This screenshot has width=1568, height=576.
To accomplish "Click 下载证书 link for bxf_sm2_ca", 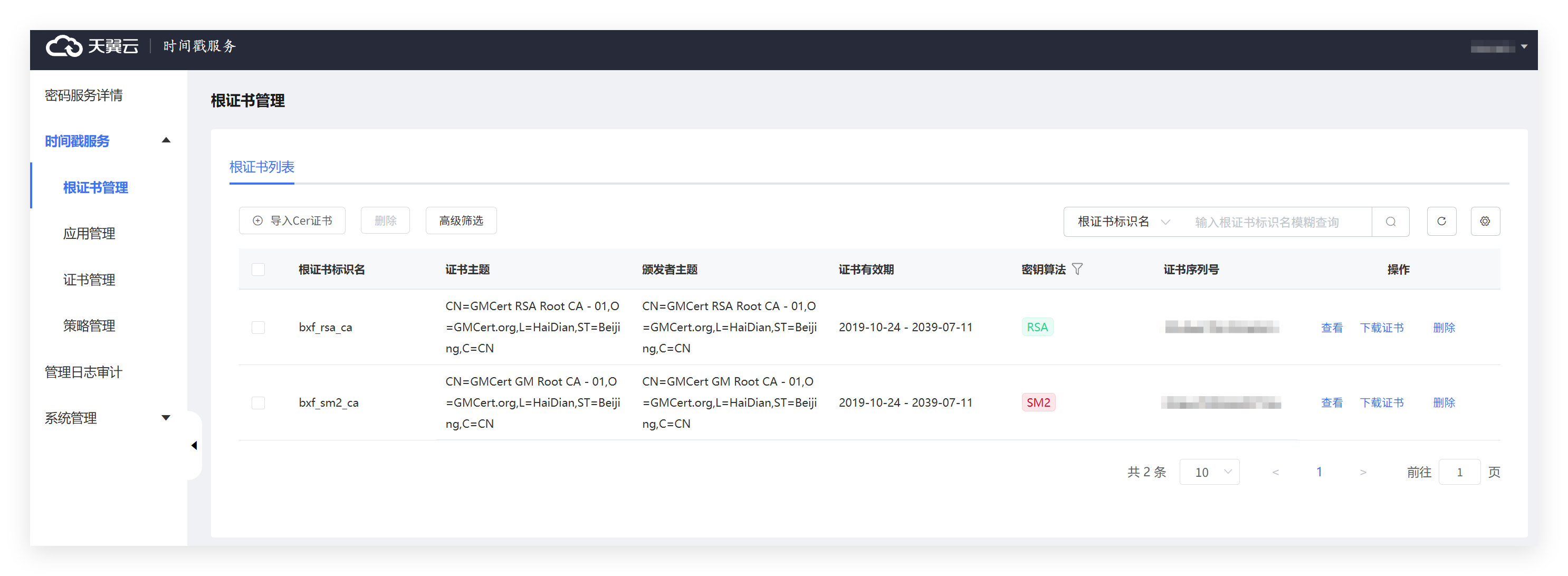I will click(x=1381, y=403).
